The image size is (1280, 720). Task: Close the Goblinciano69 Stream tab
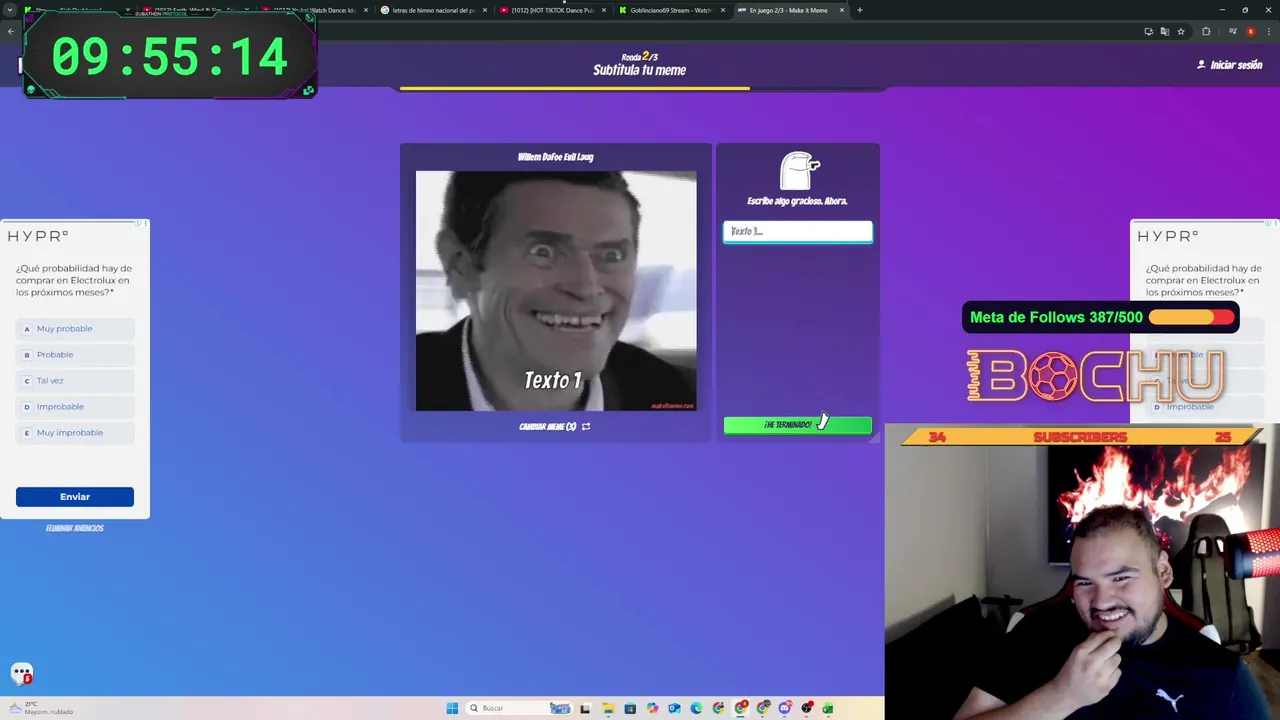click(723, 10)
